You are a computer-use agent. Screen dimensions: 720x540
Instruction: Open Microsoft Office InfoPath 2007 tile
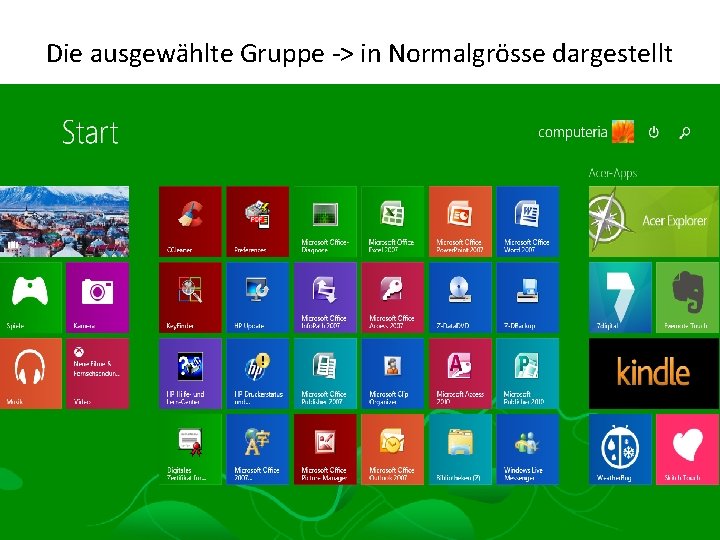[325, 298]
